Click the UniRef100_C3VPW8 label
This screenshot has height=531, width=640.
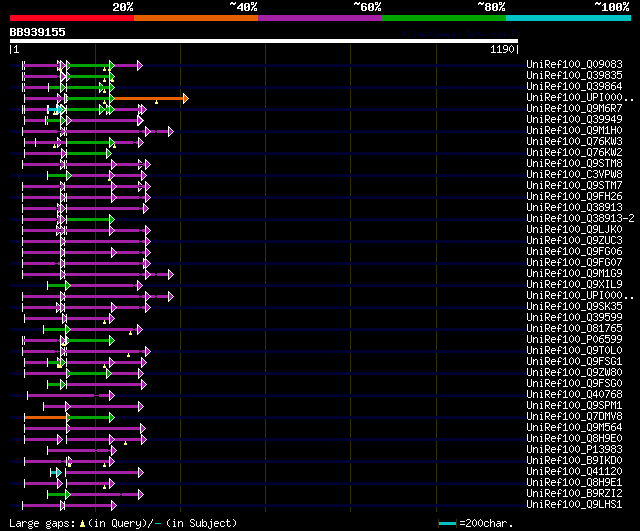pyautogui.click(x=574, y=175)
